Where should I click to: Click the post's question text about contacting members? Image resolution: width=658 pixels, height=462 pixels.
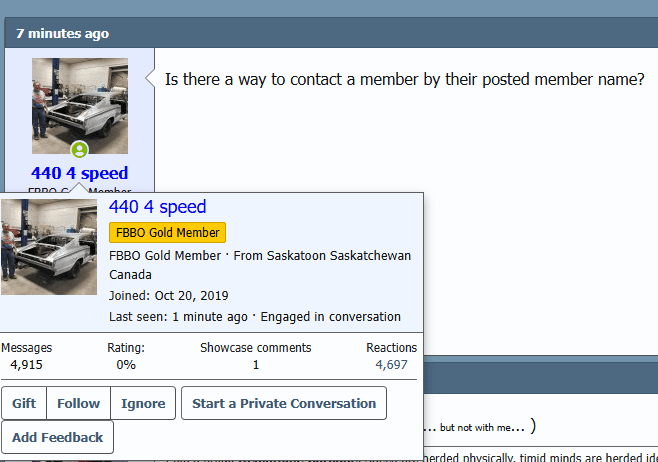click(x=404, y=79)
